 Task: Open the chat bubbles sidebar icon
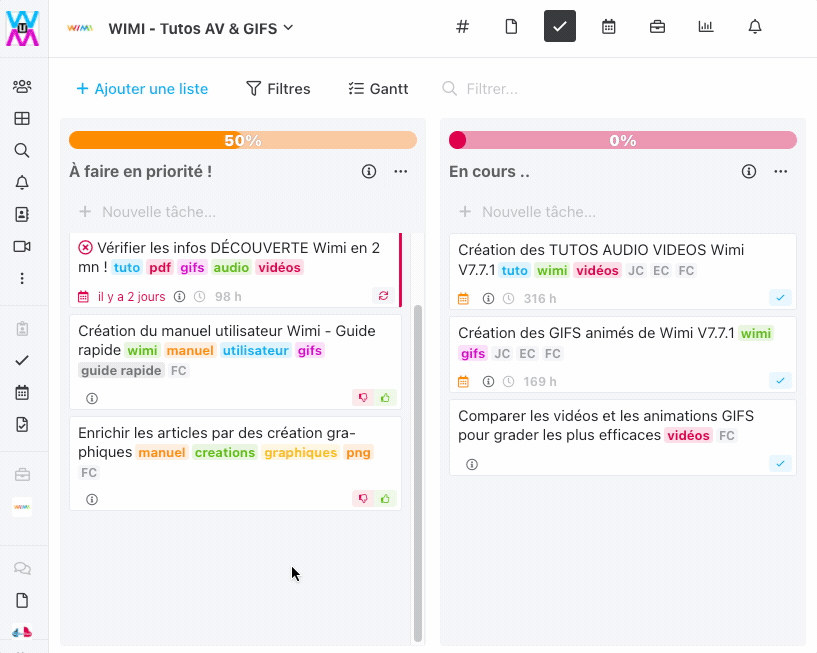click(22, 568)
